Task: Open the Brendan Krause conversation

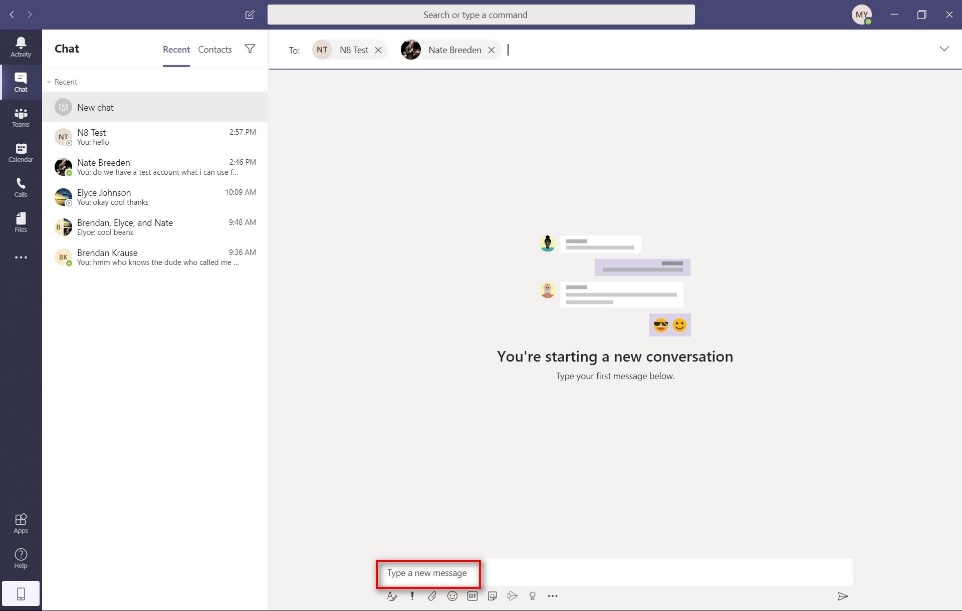Action: pyautogui.click(x=155, y=257)
